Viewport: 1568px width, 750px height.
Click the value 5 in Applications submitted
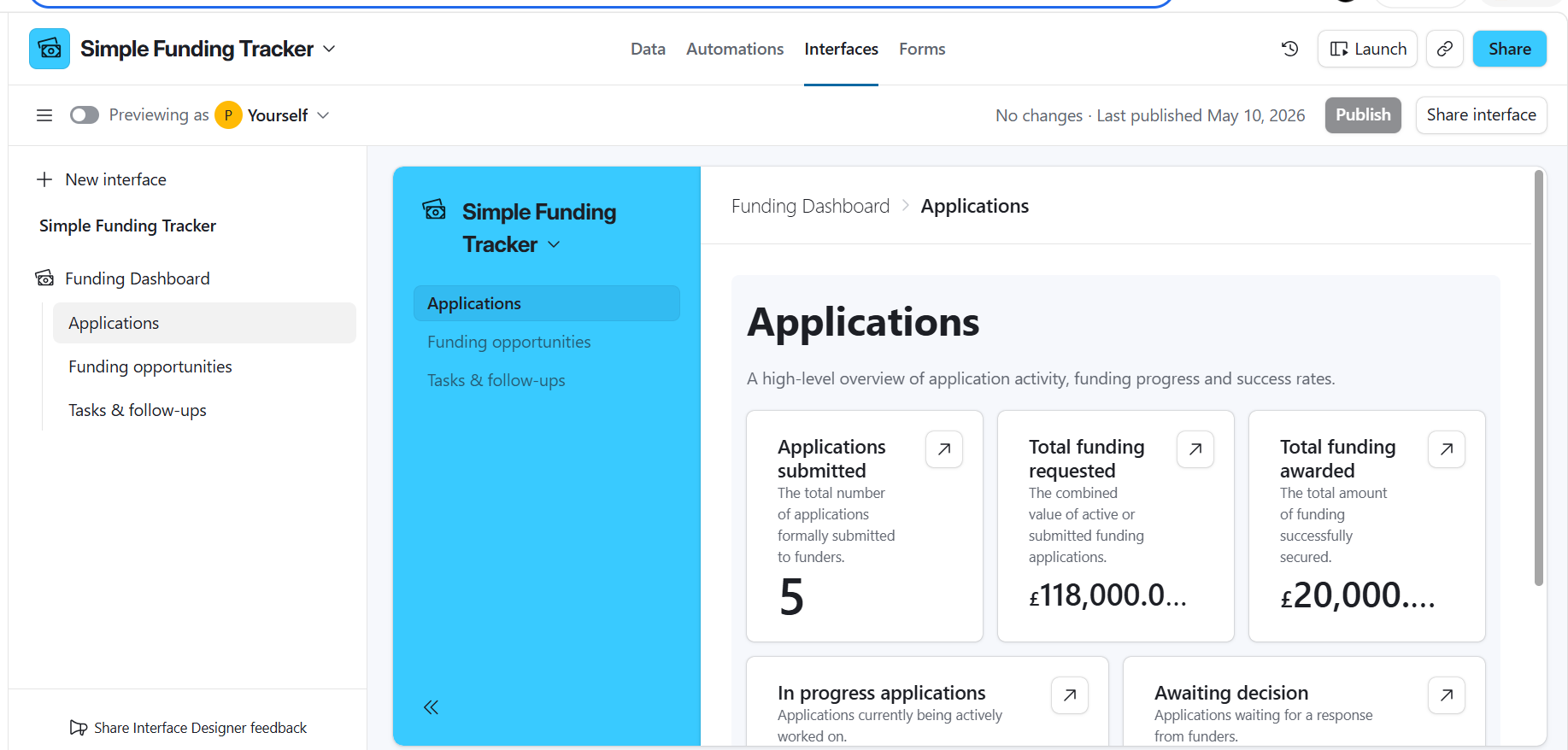[x=791, y=596]
